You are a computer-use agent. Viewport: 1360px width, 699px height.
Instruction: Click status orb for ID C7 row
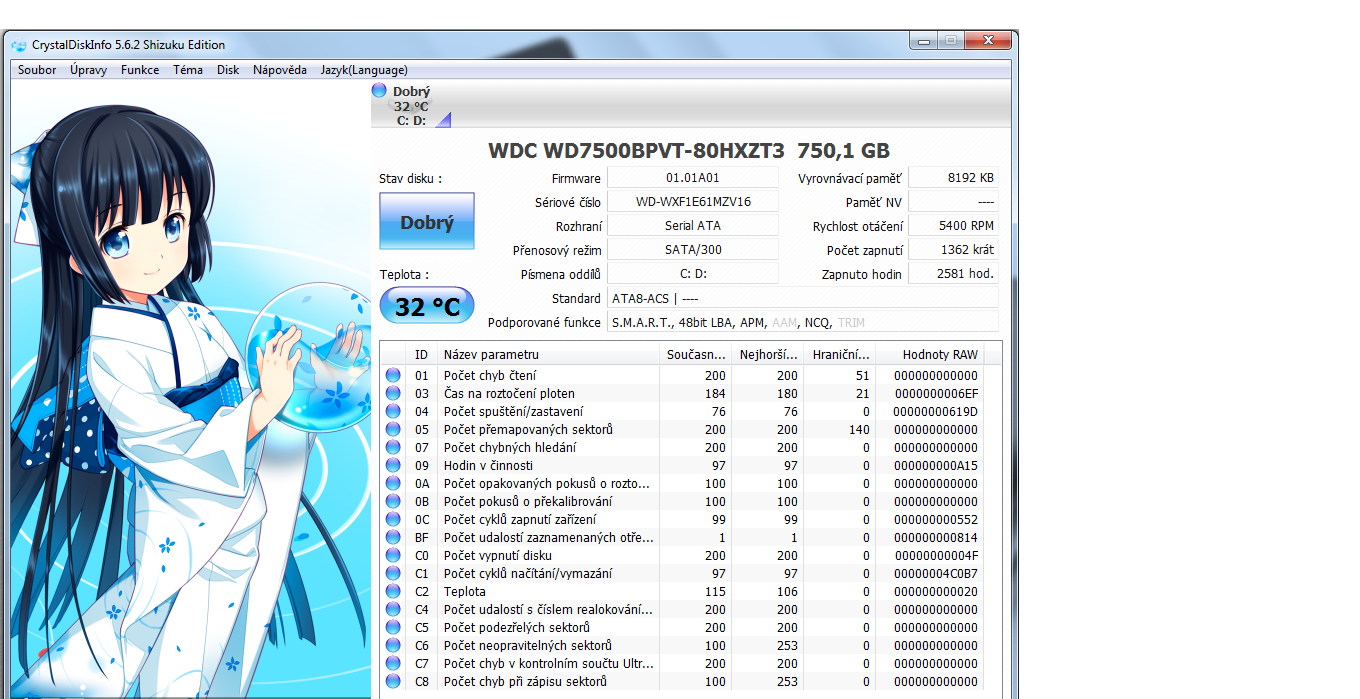393,663
